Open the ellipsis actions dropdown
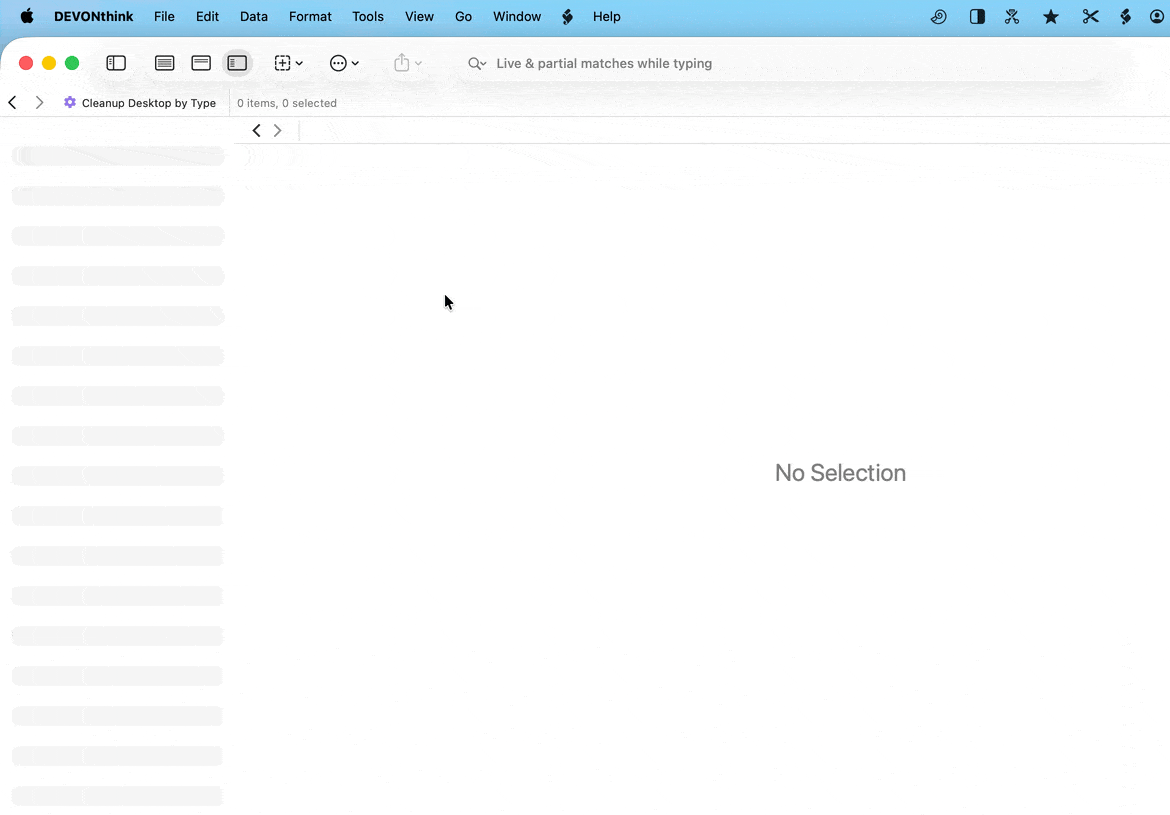1170x815 pixels. click(x=344, y=63)
